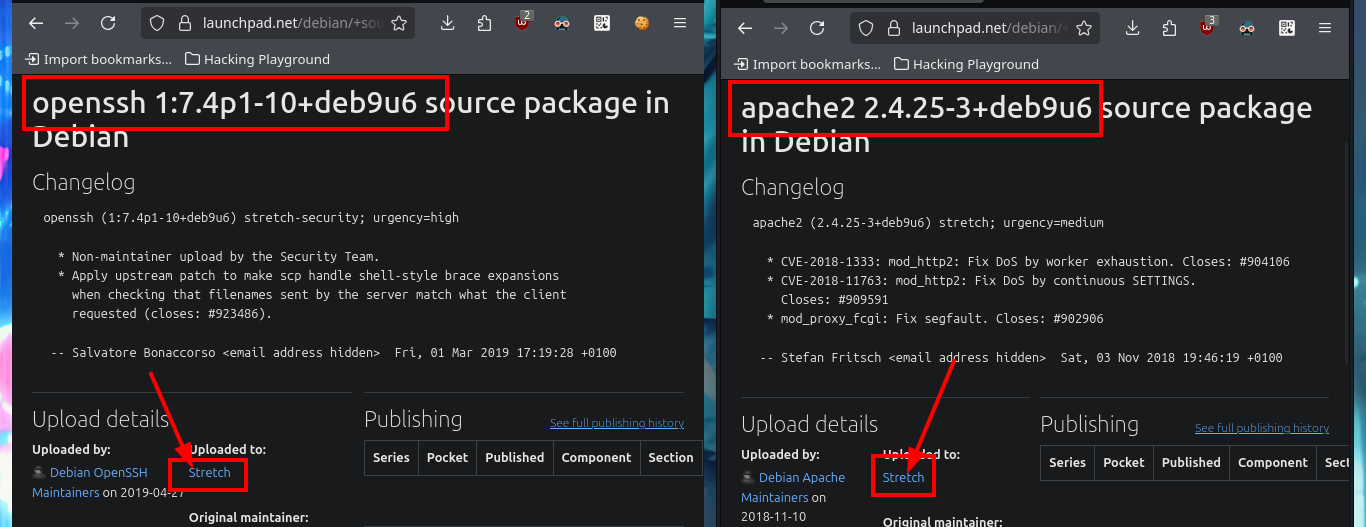
Task: Reload the openssh page in left window
Action: 108,23
